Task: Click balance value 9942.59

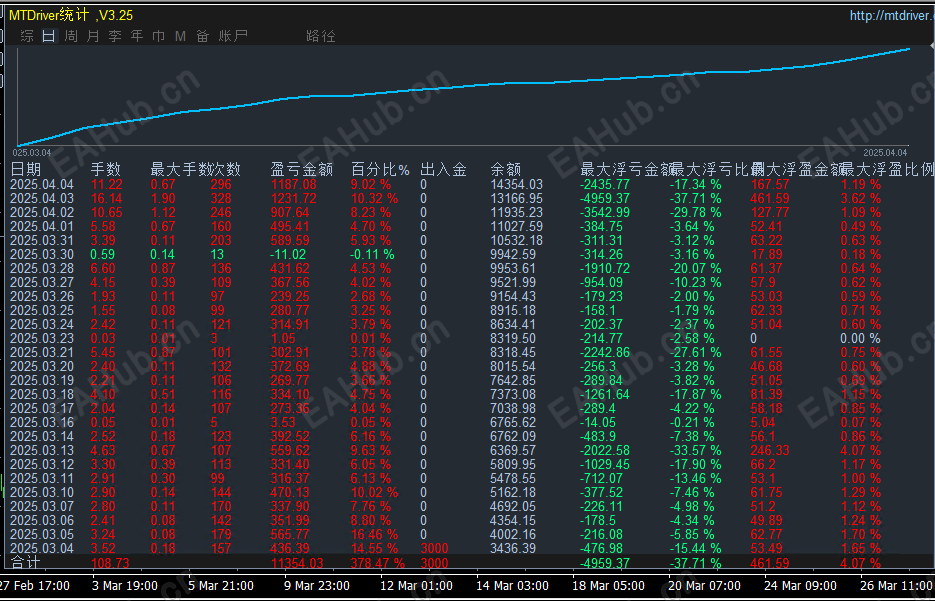Action: (x=513, y=255)
